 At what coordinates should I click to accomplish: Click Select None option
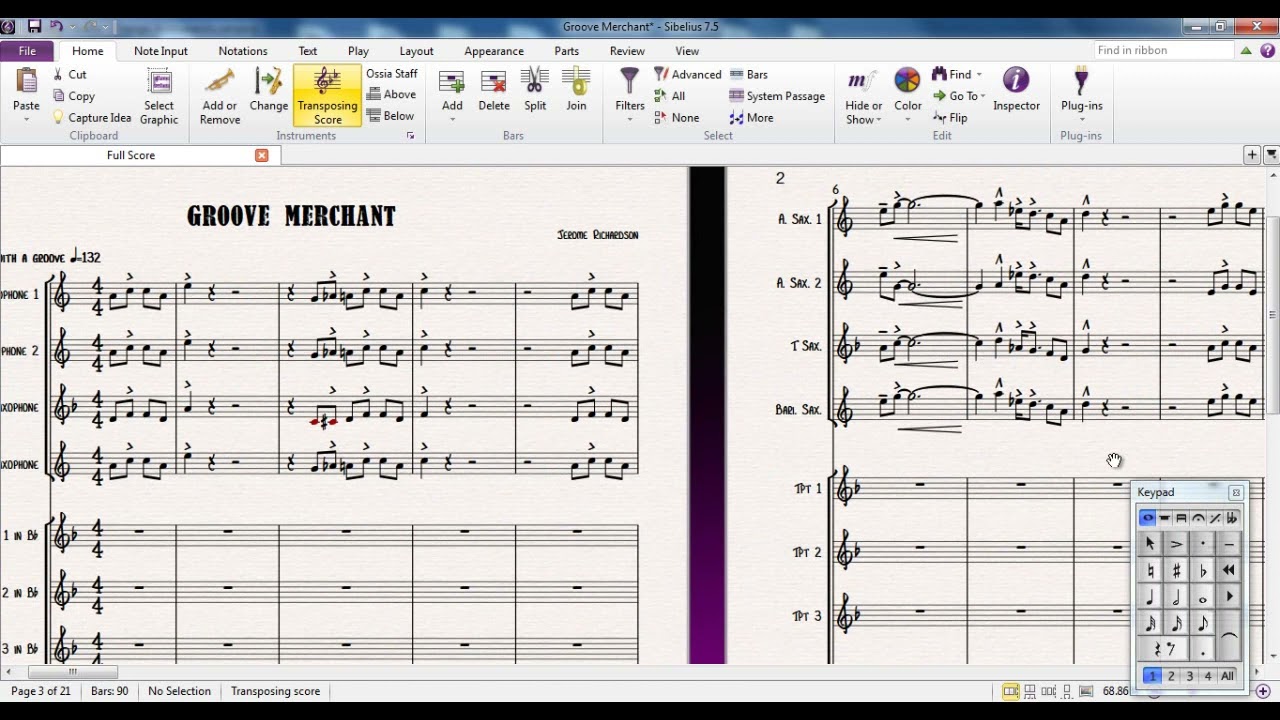pos(677,118)
